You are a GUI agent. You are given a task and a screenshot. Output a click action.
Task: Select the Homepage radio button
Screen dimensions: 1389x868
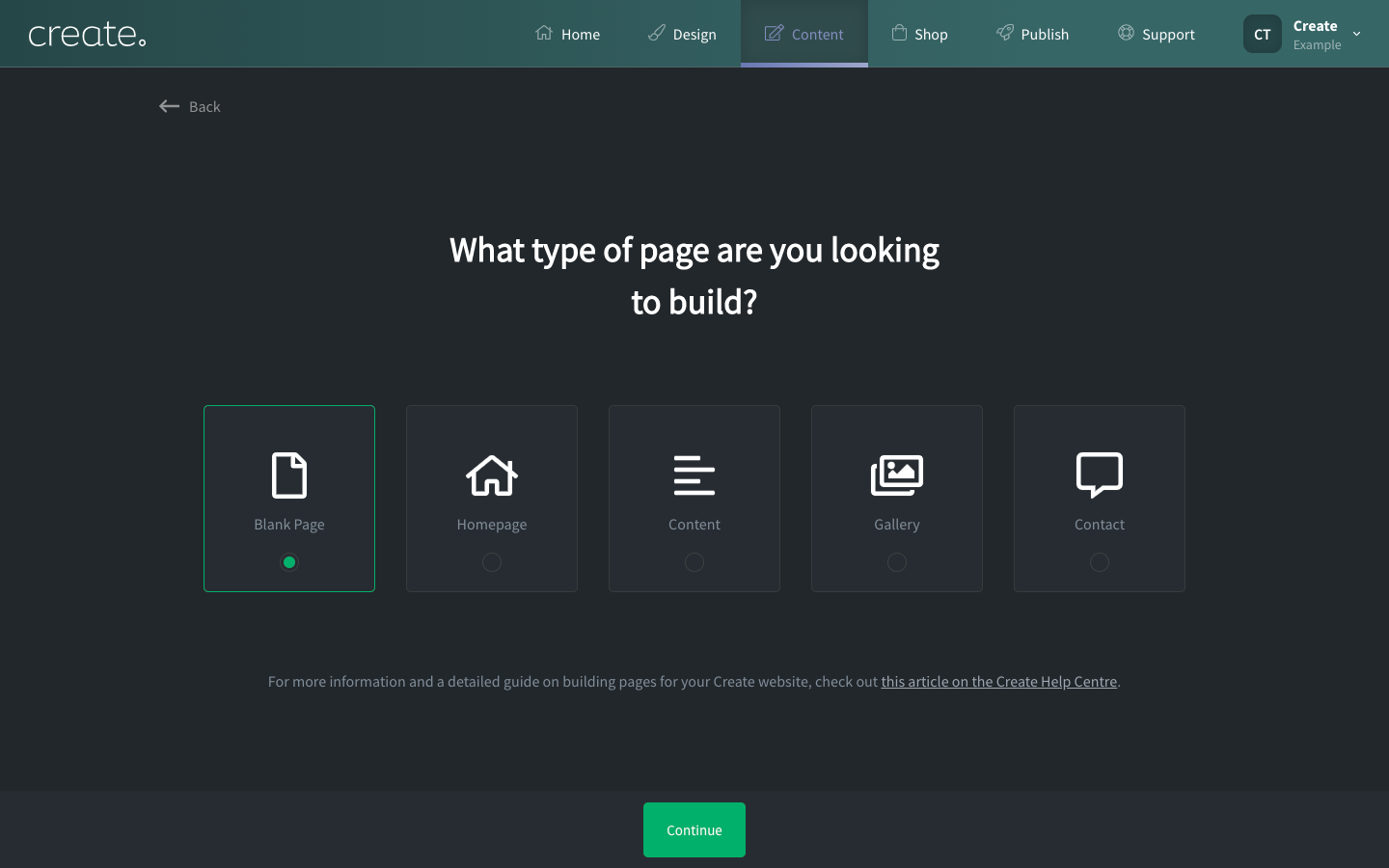(492, 562)
